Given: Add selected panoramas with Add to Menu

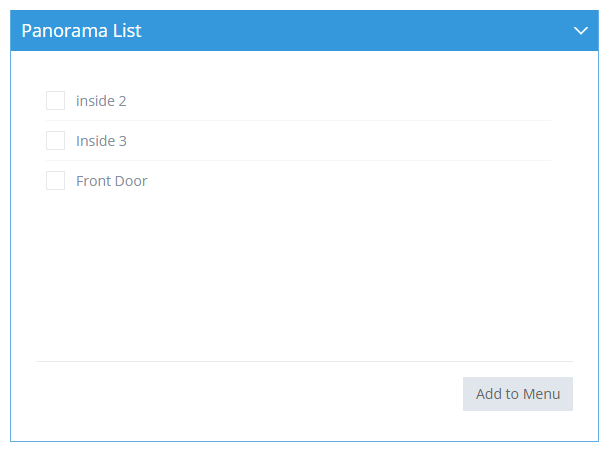Looking at the screenshot, I should (x=518, y=394).
